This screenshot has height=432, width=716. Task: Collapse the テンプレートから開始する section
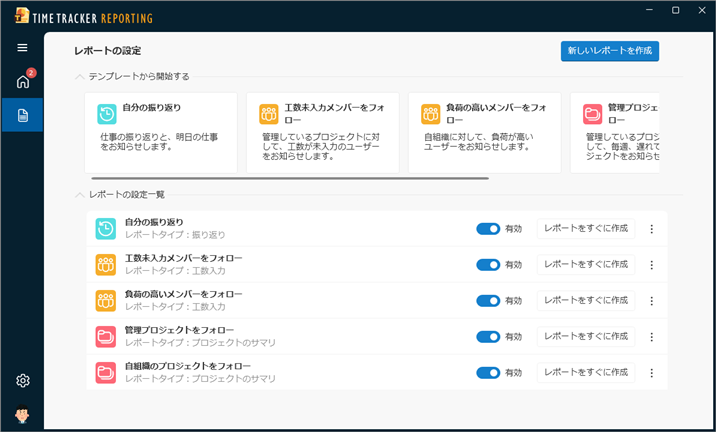click(x=80, y=76)
